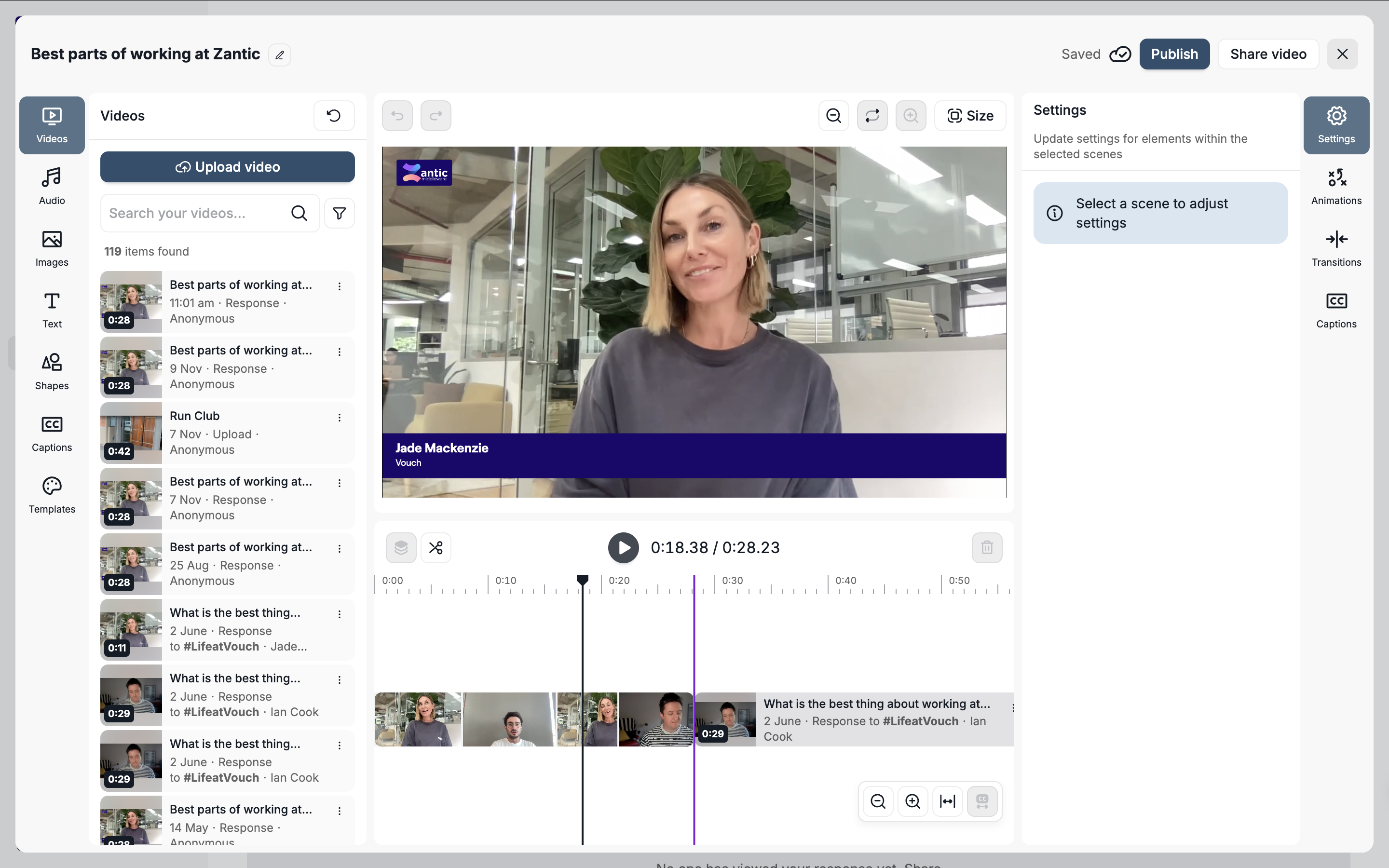Click the refresh videos list icon
The height and width of the screenshot is (868, 1389).
pyautogui.click(x=333, y=115)
